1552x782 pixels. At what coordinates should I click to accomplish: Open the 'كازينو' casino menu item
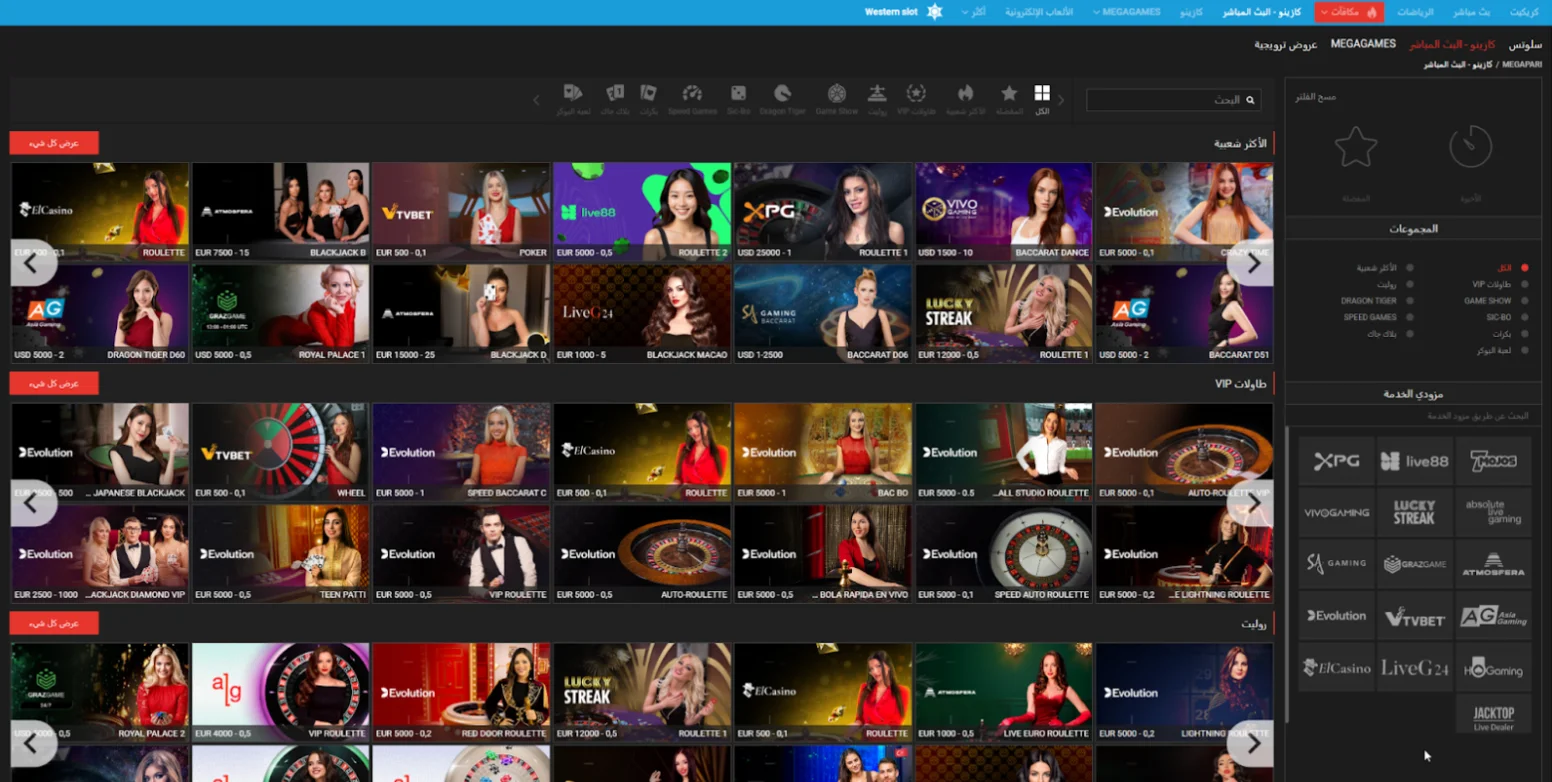[x=1191, y=12]
